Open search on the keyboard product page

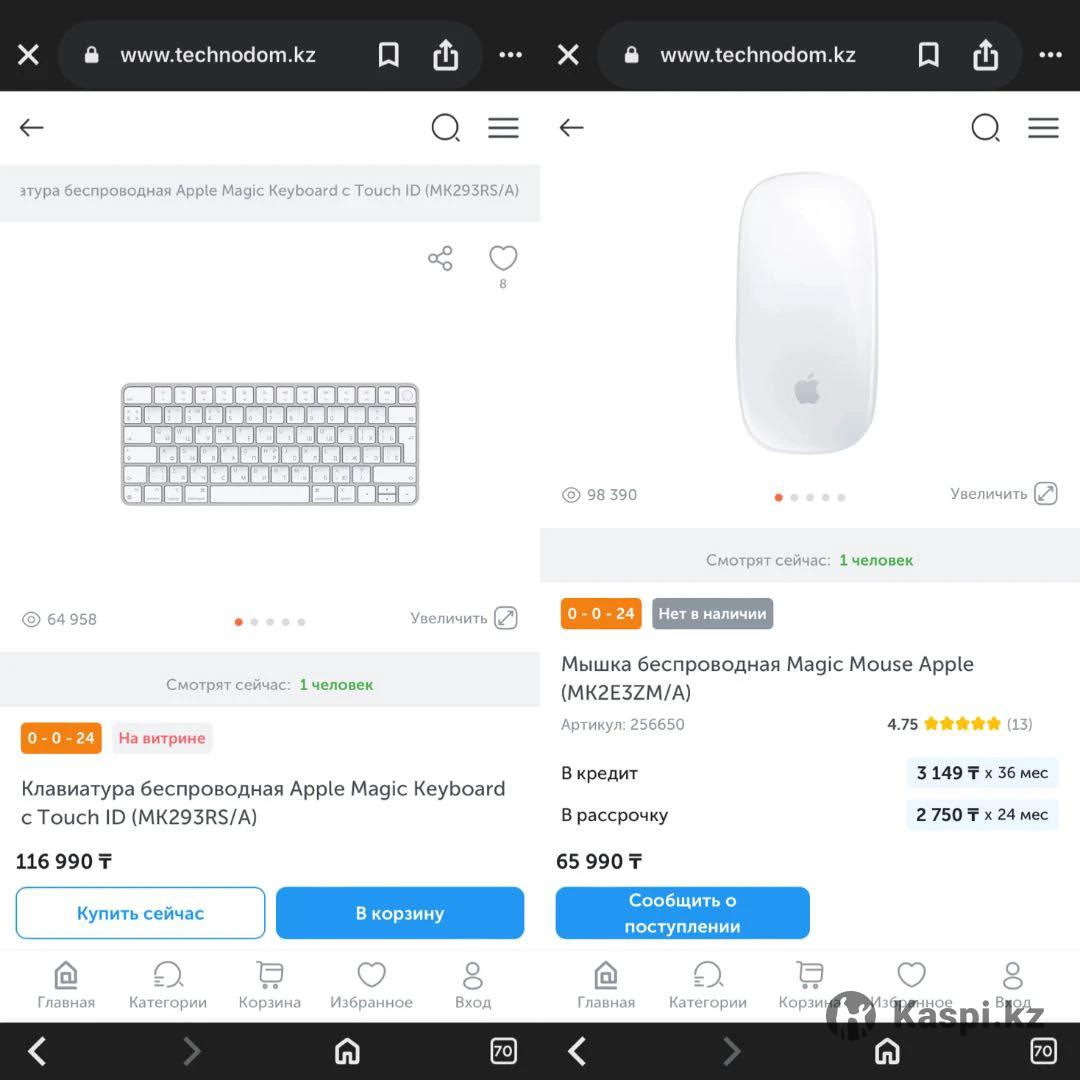[445, 128]
